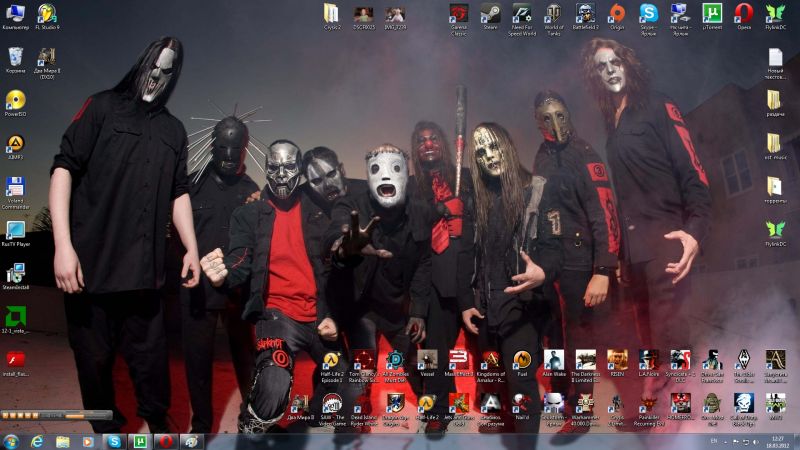The image size is (800, 450).
Task: Open Windows Explorer from the taskbar
Action: coord(63,442)
